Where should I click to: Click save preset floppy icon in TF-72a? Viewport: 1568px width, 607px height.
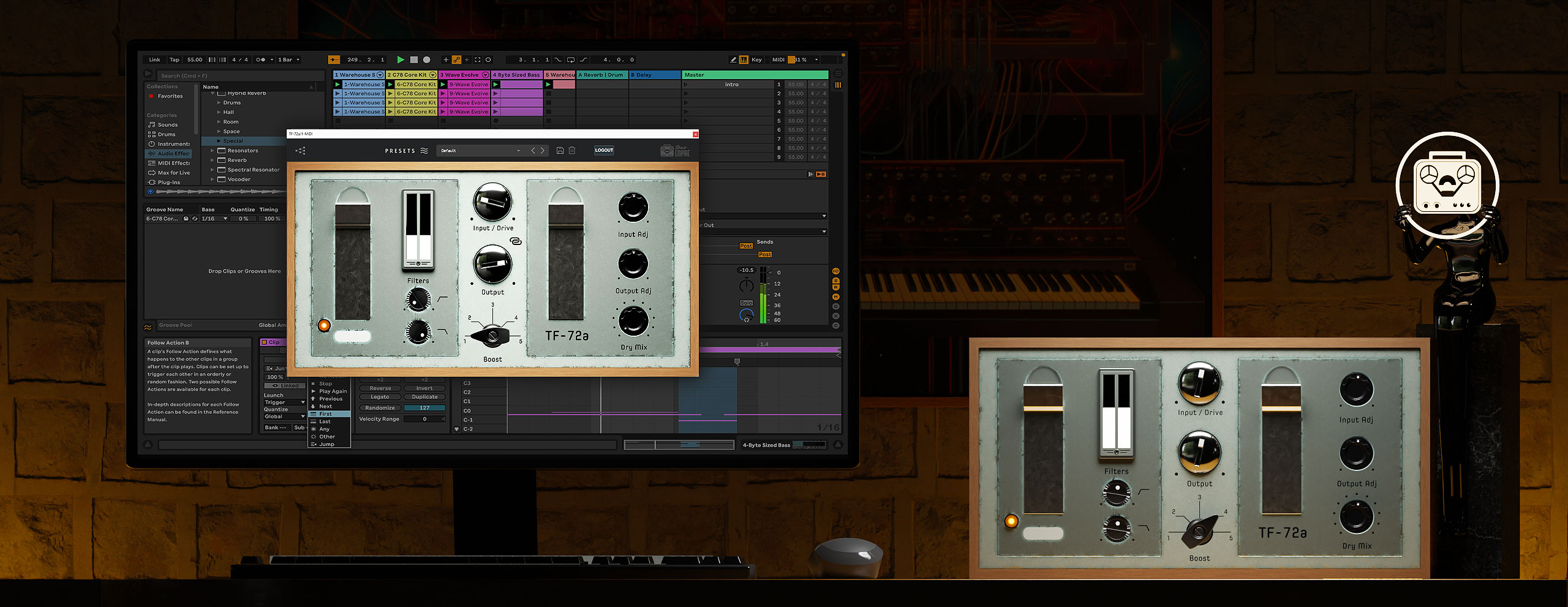tap(560, 150)
